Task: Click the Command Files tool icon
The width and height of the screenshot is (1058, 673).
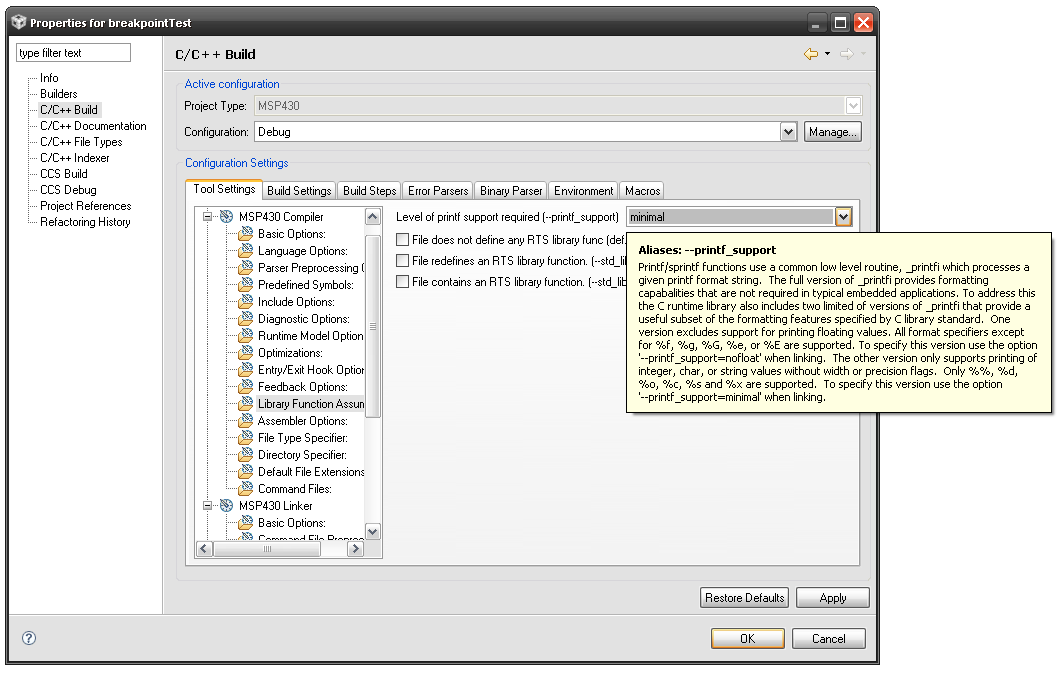Action: 246,488
